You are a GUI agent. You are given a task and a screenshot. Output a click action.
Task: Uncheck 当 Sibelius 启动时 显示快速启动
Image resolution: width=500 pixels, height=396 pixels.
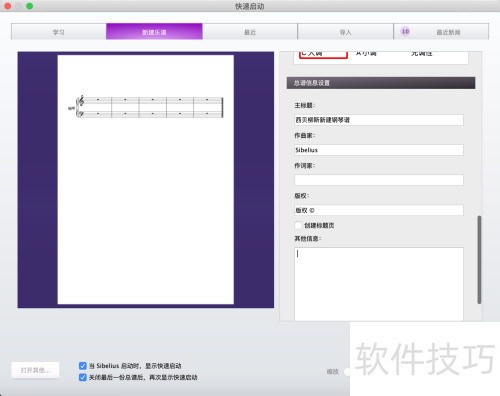click(83, 366)
